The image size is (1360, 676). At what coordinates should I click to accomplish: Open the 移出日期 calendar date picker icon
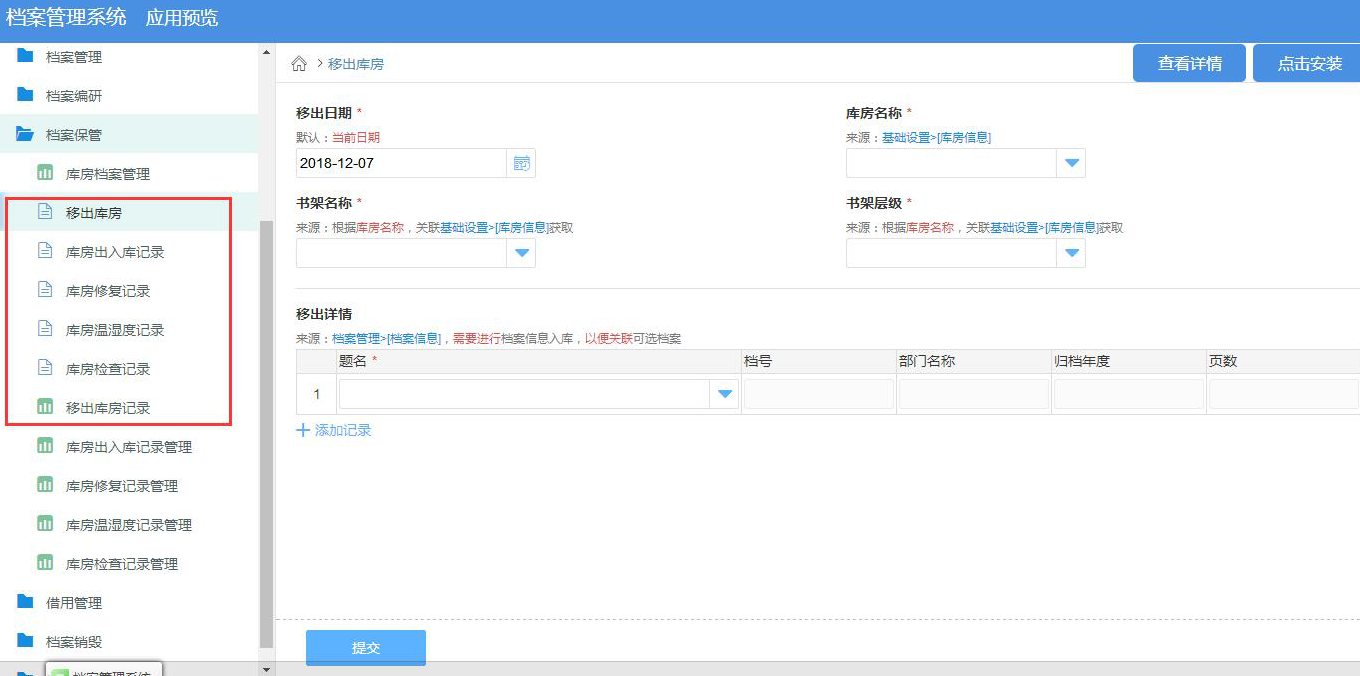tap(521, 162)
